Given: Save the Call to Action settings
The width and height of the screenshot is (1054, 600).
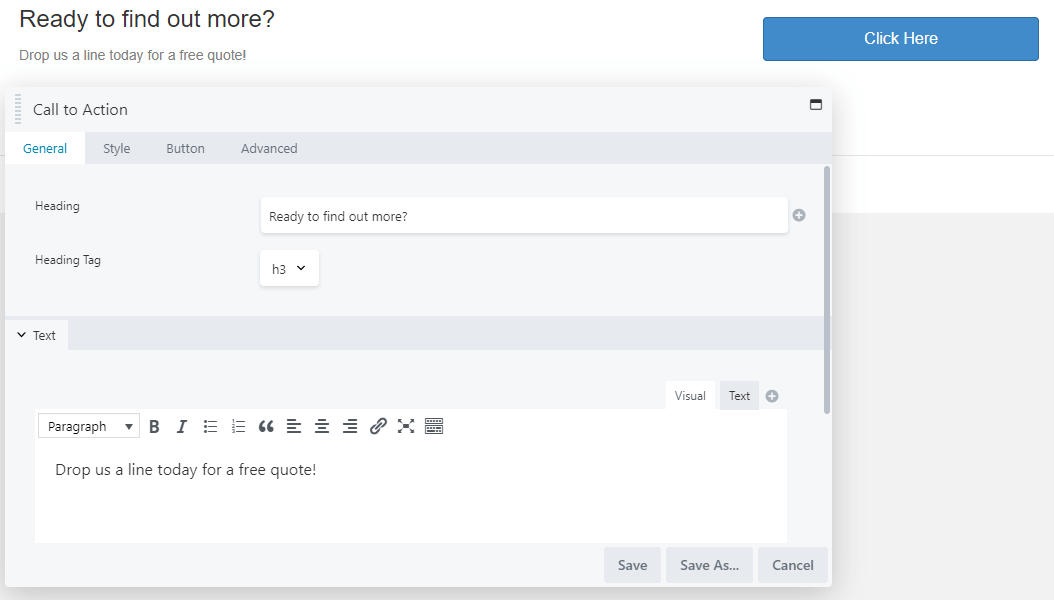Looking at the screenshot, I should (x=632, y=565).
